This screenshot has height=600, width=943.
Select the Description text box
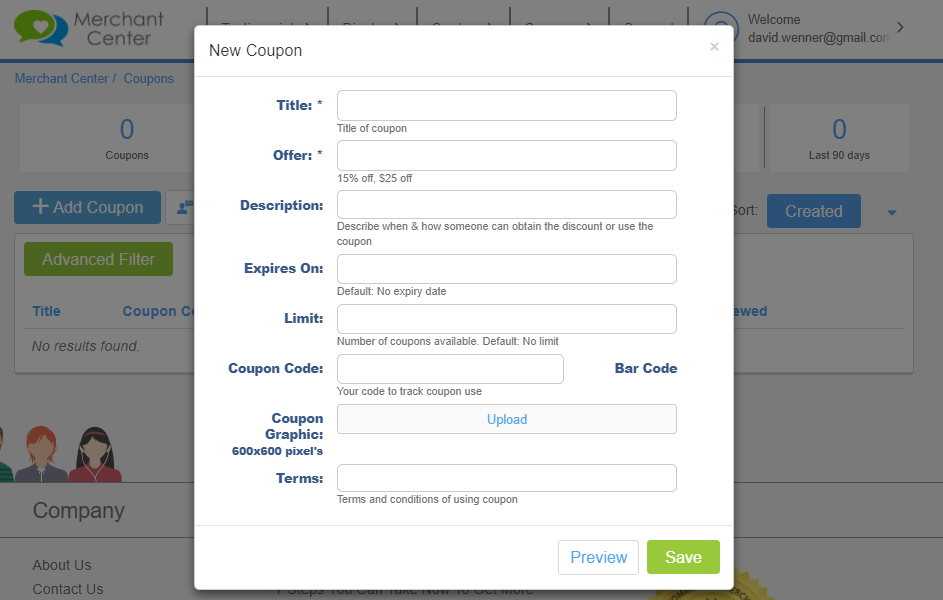tap(506, 204)
